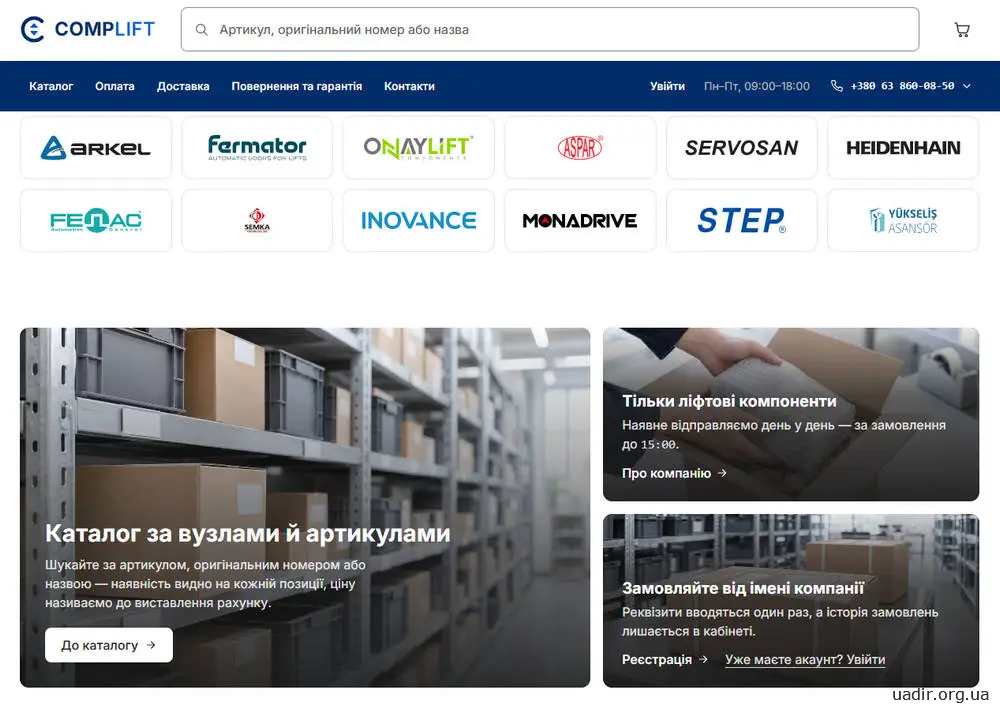
Task: Click the Пн–Пт, 09:00–18:00 hours text
Action: [756, 86]
